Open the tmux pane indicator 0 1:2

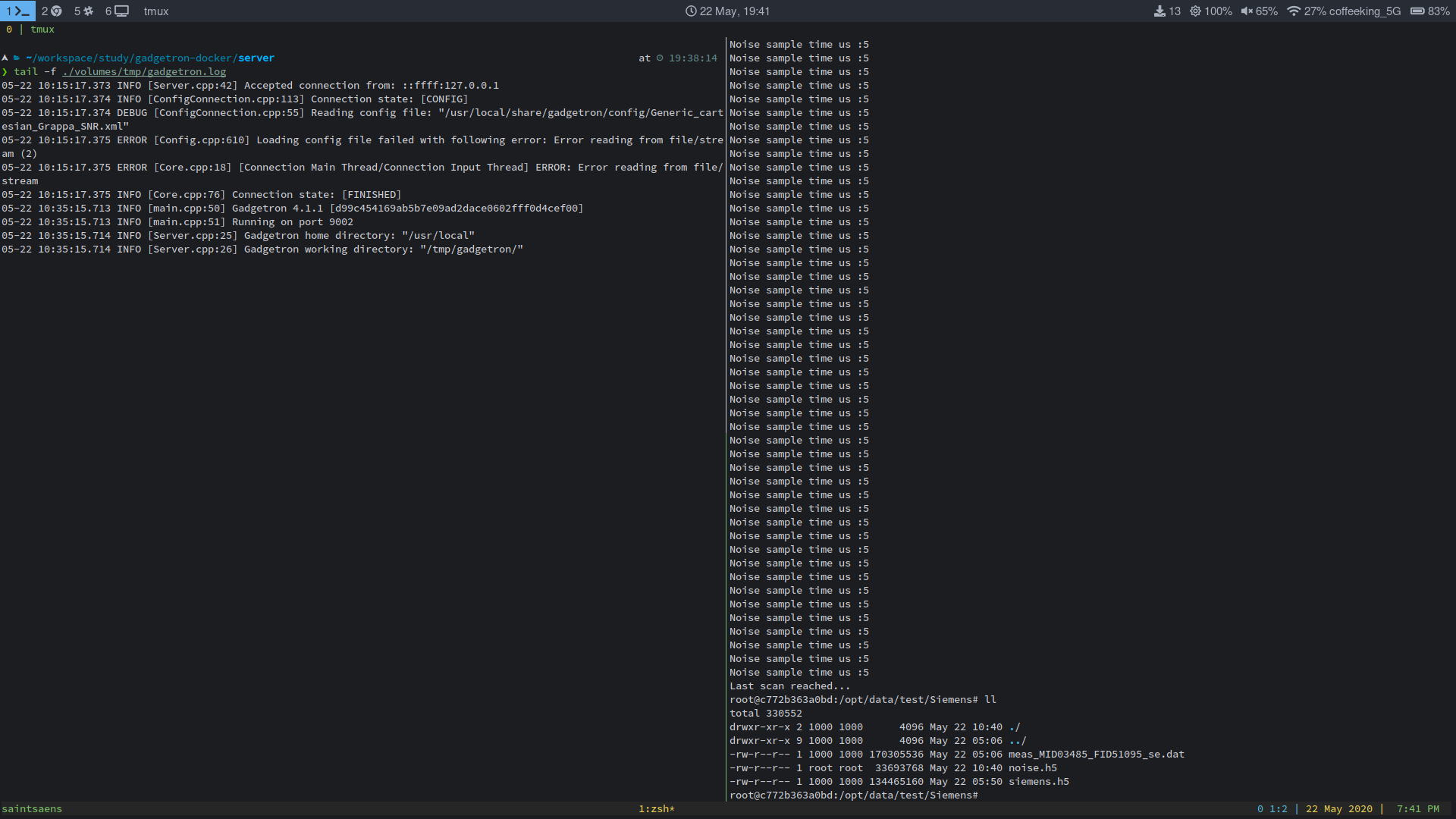pyautogui.click(x=1271, y=808)
